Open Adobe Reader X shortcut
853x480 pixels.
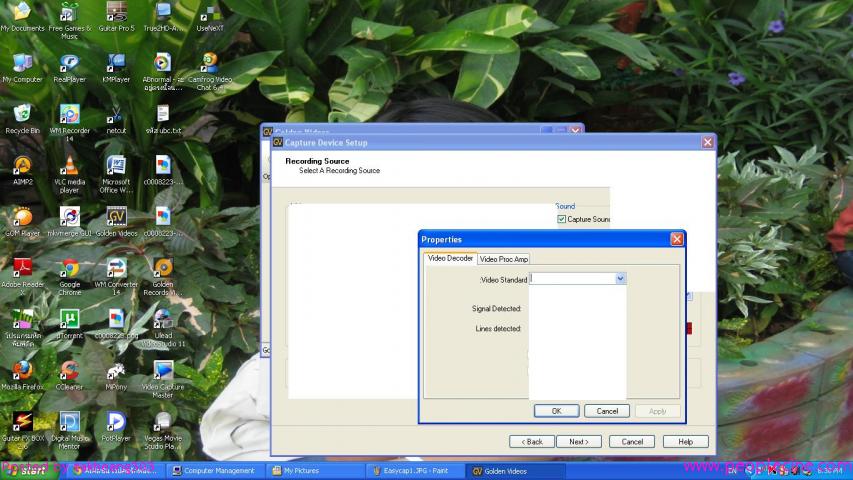[22, 276]
